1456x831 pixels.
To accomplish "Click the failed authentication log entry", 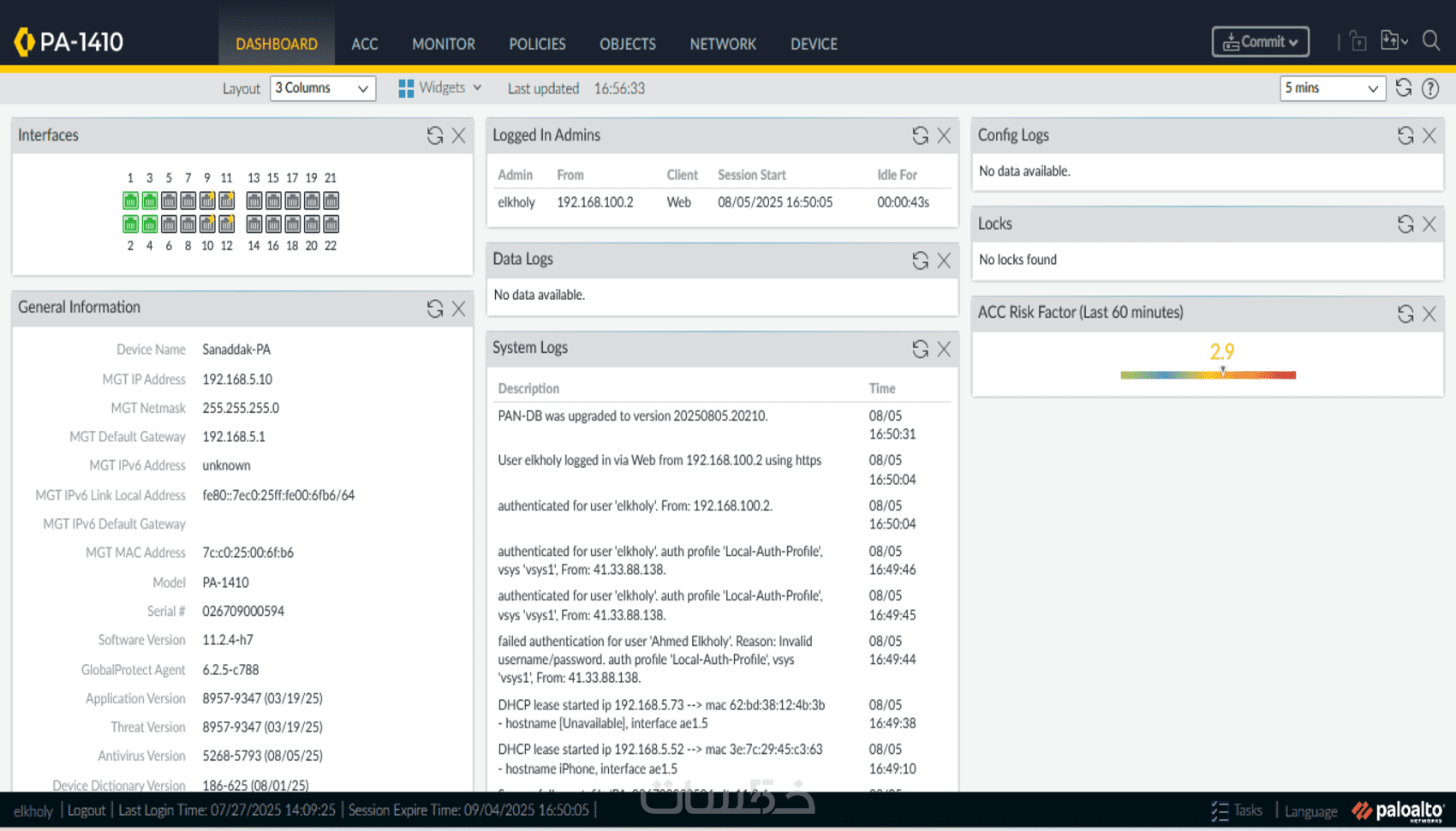I will pyautogui.click(x=655, y=660).
